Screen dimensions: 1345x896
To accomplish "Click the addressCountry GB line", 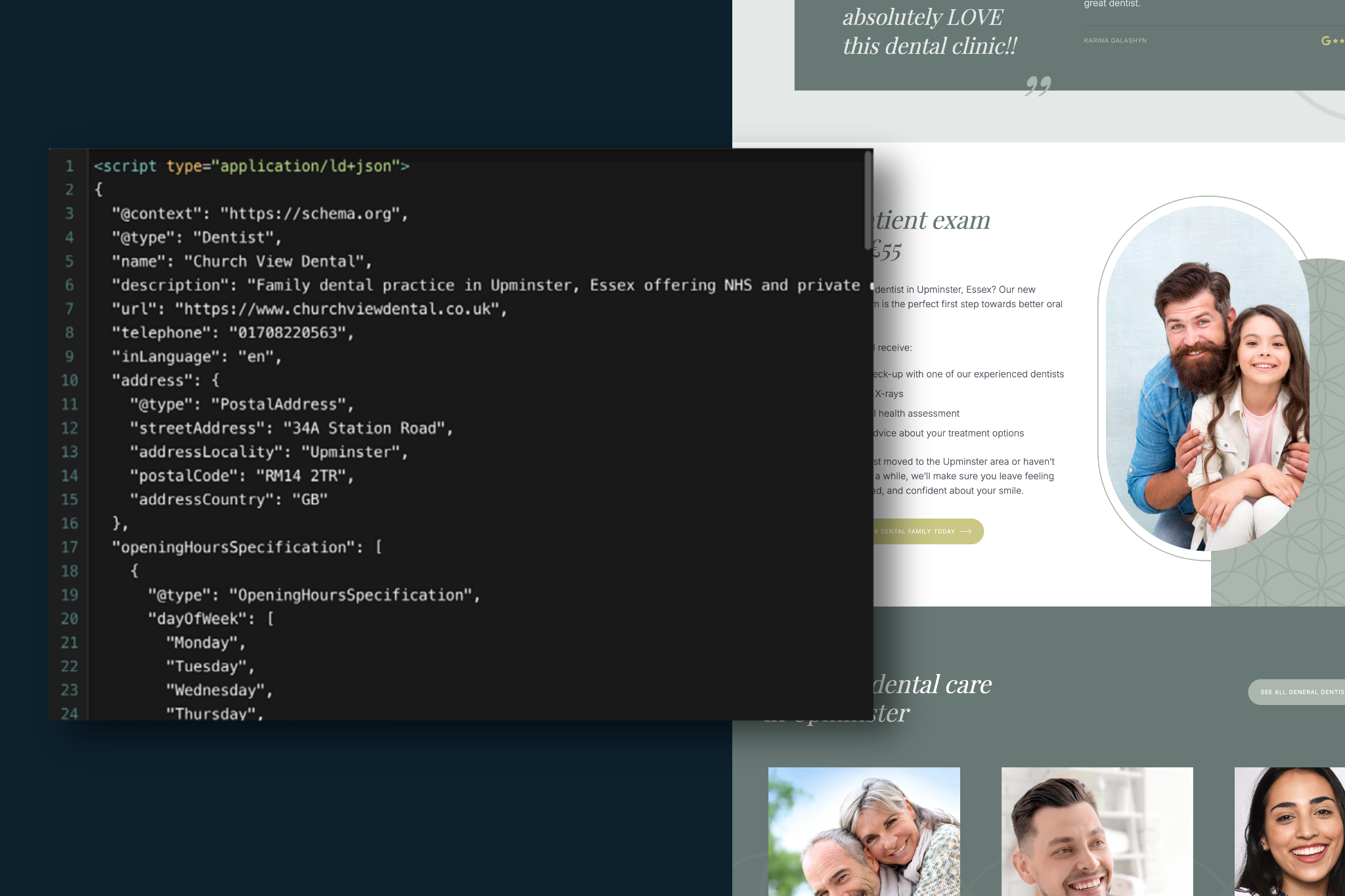I will point(229,499).
